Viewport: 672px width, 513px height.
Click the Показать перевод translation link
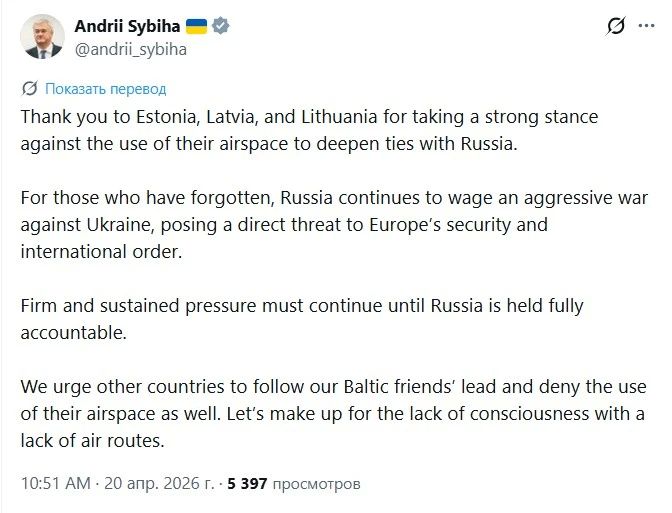point(105,88)
